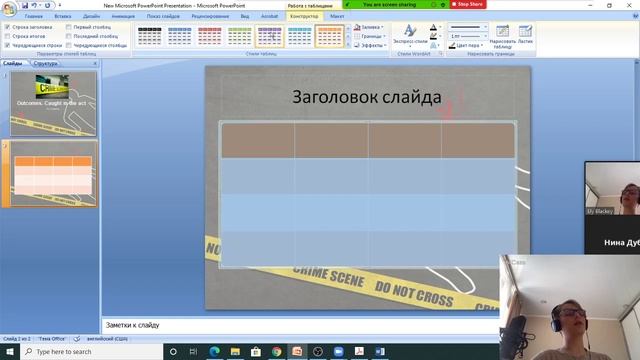Screen dimensions: 640x360
Task: Expand the table styles gallery more arrow
Action: tap(348, 45)
